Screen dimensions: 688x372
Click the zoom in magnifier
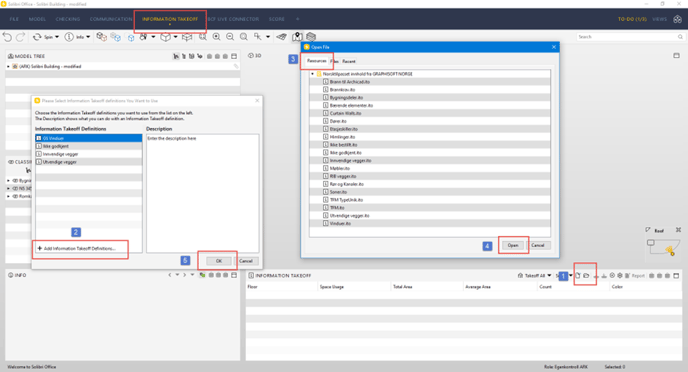(x=216, y=37)
